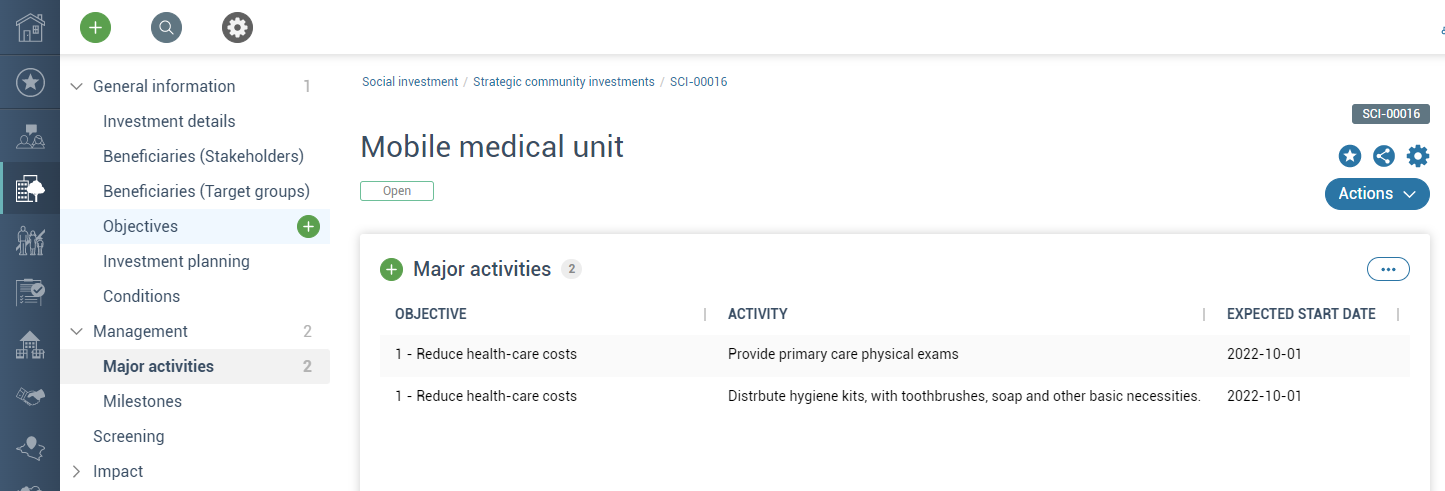1445x491 pixels.
Task: Open the top bar settings gear
Action: coord(237,28)
